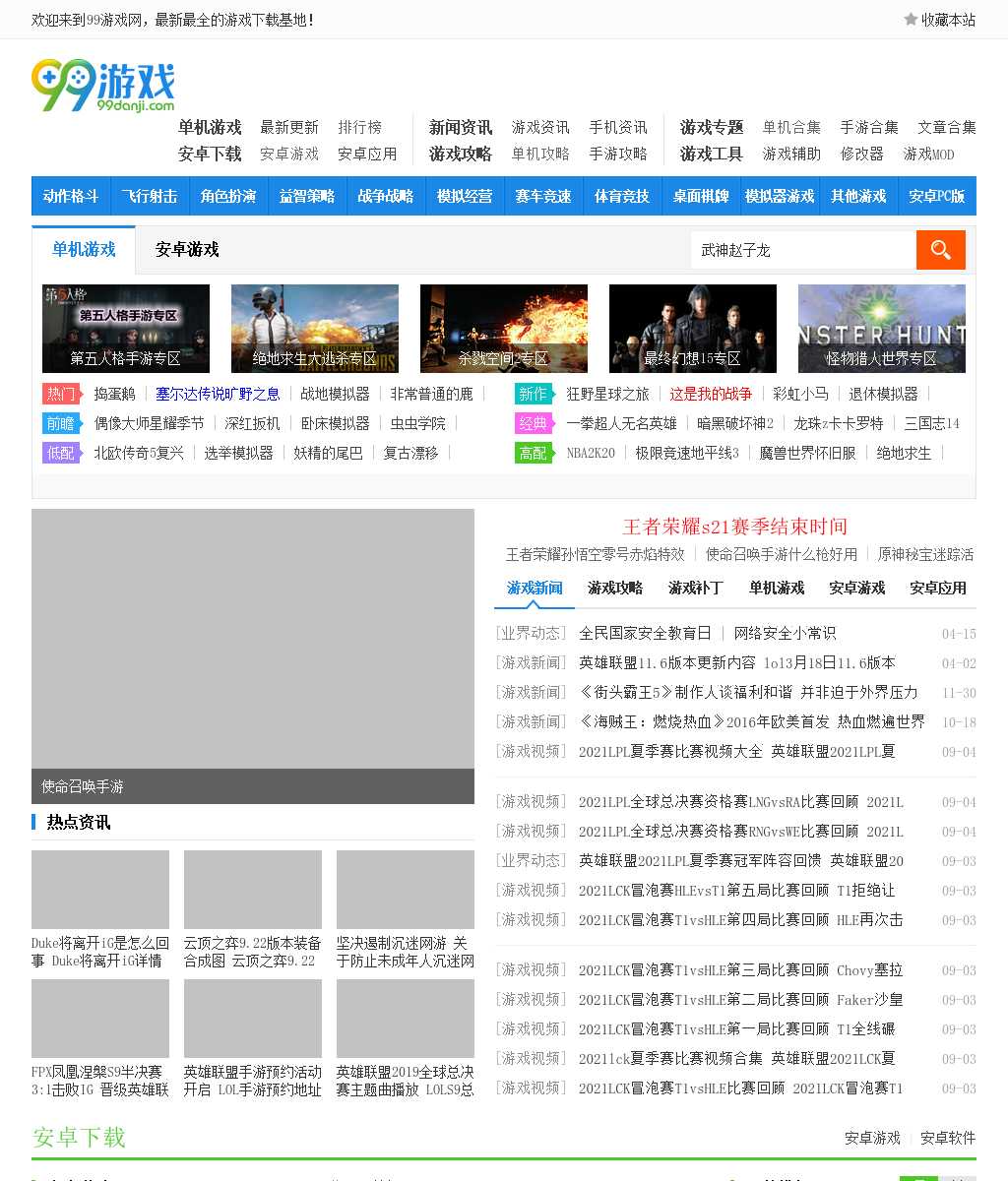1008x1181 pixels.
Task: Open the 游戏补丁 news tab
Action: (696, 588)
